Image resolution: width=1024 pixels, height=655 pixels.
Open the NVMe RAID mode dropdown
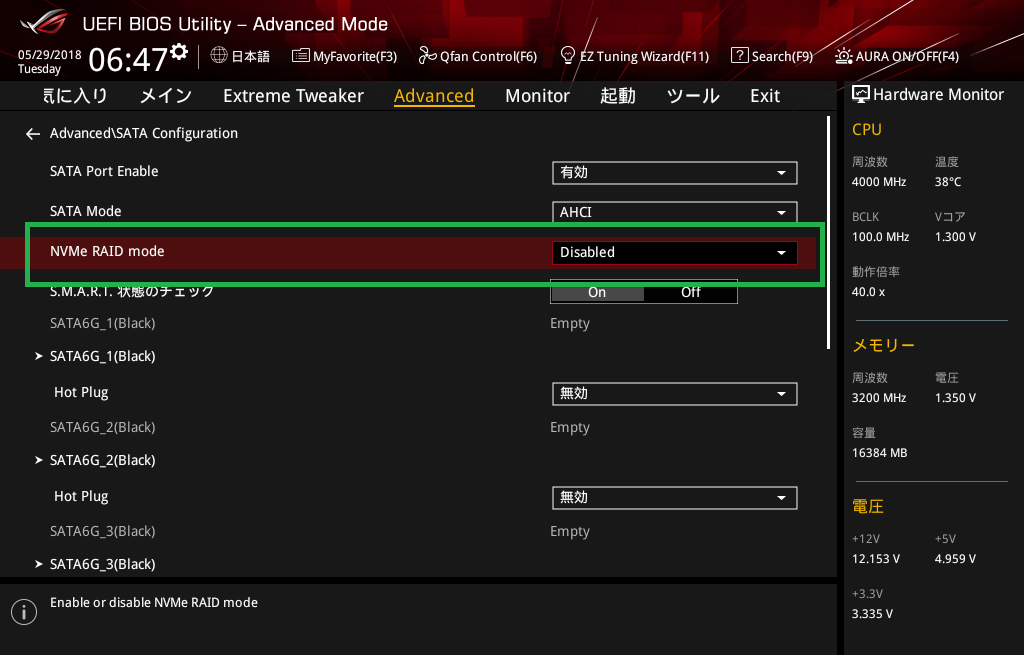(675, 253)
